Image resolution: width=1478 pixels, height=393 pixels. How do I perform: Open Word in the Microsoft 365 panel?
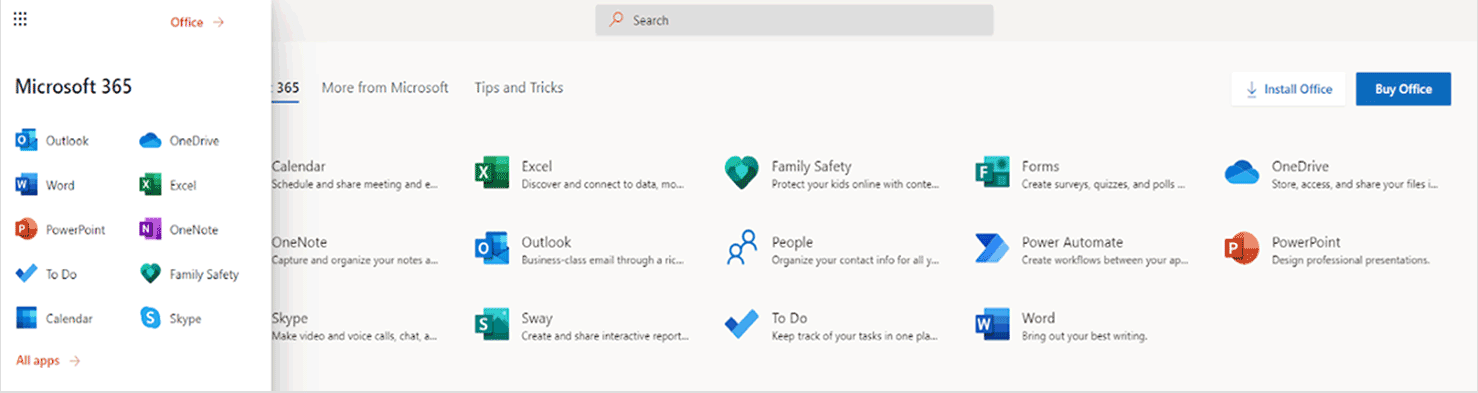(46, 185)
